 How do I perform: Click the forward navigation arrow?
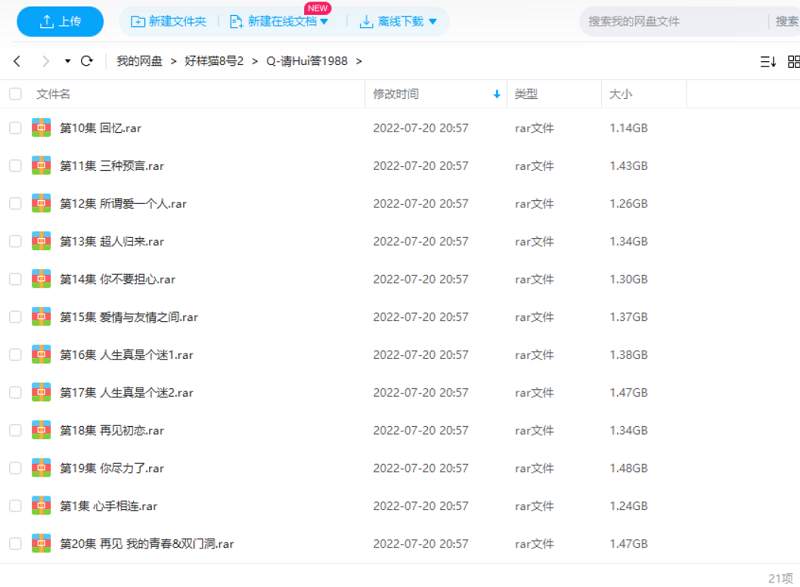tap(44, 61)
